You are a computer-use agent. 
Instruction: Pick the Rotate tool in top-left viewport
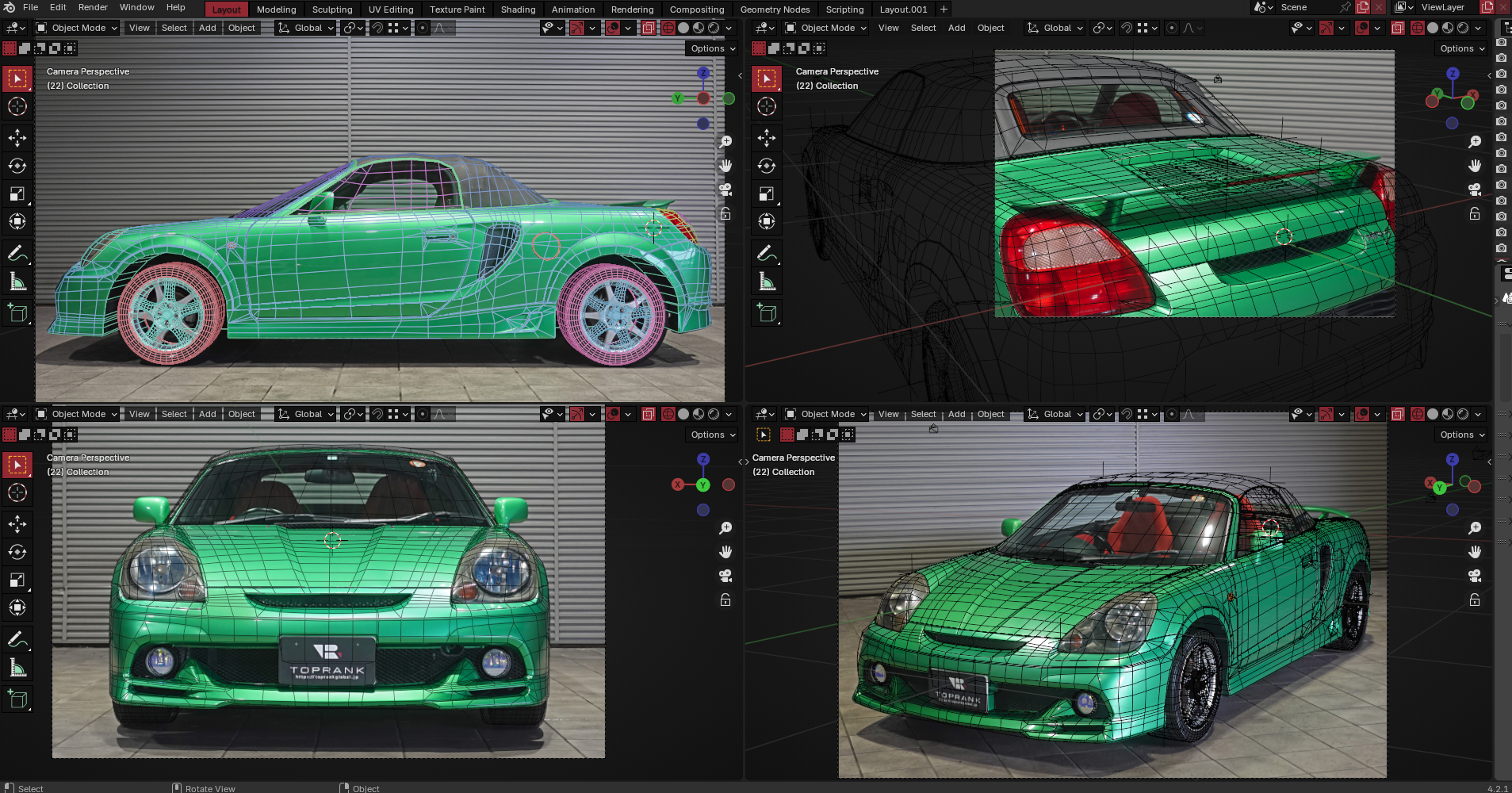17,166
